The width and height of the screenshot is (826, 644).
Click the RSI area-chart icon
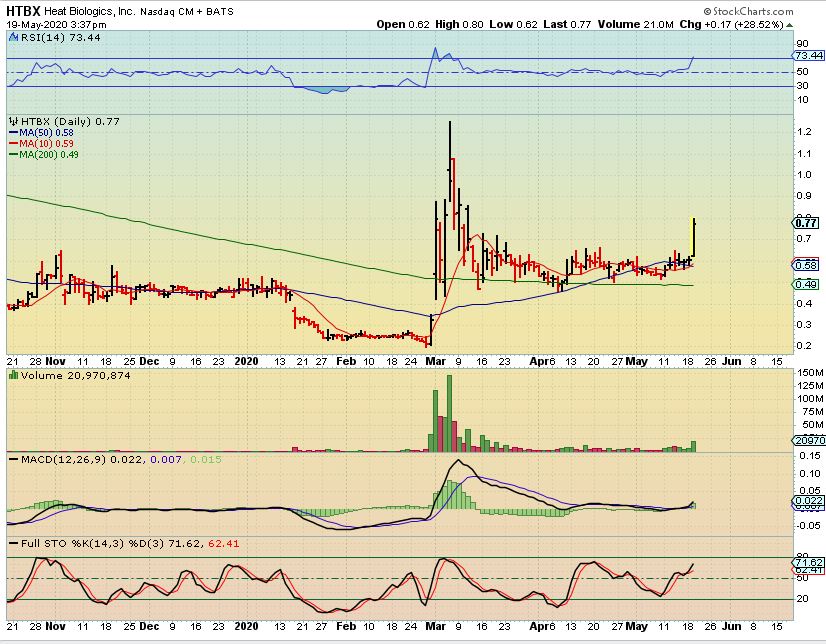[14, 36]
